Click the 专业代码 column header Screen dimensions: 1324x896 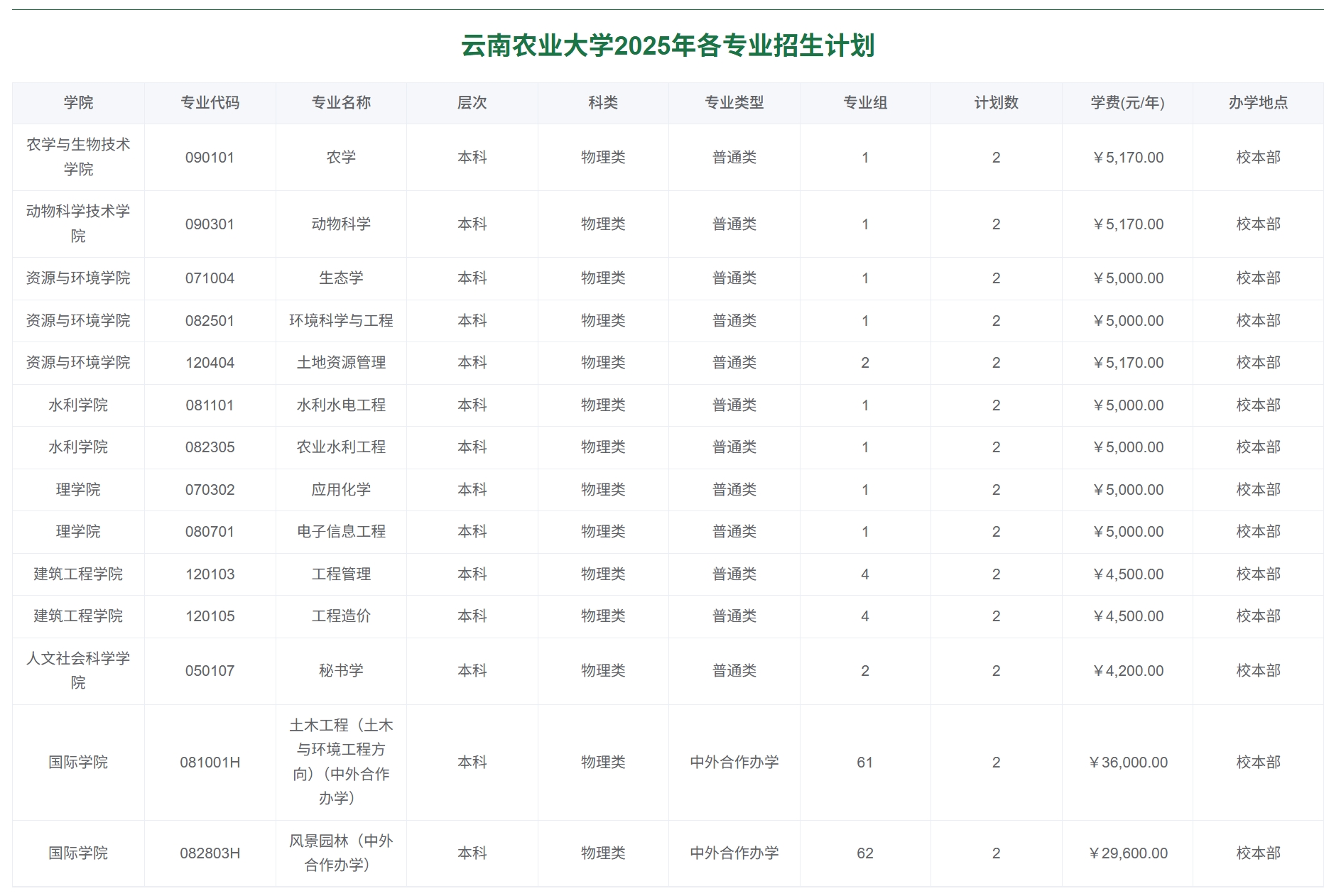click(210, 103)
